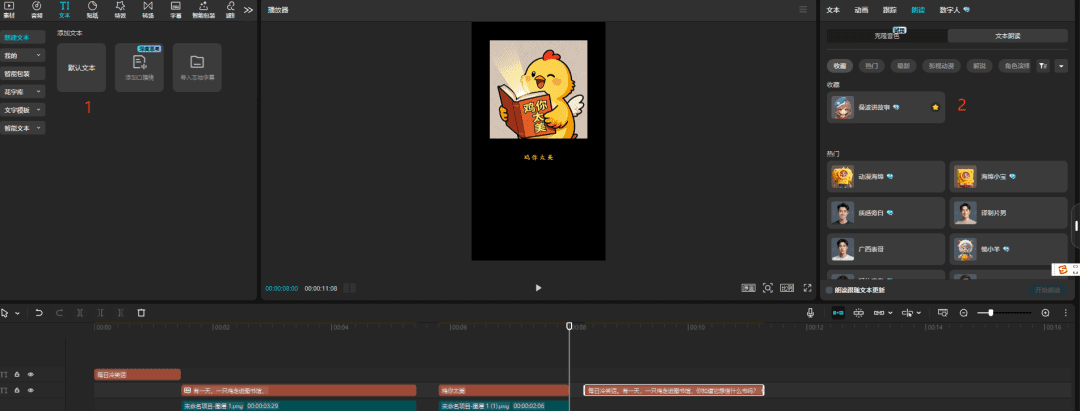This screenshot has width=1080, height=411.
Task: Expand more toolbar tabs with double chevron
Action: pos(249,10)
